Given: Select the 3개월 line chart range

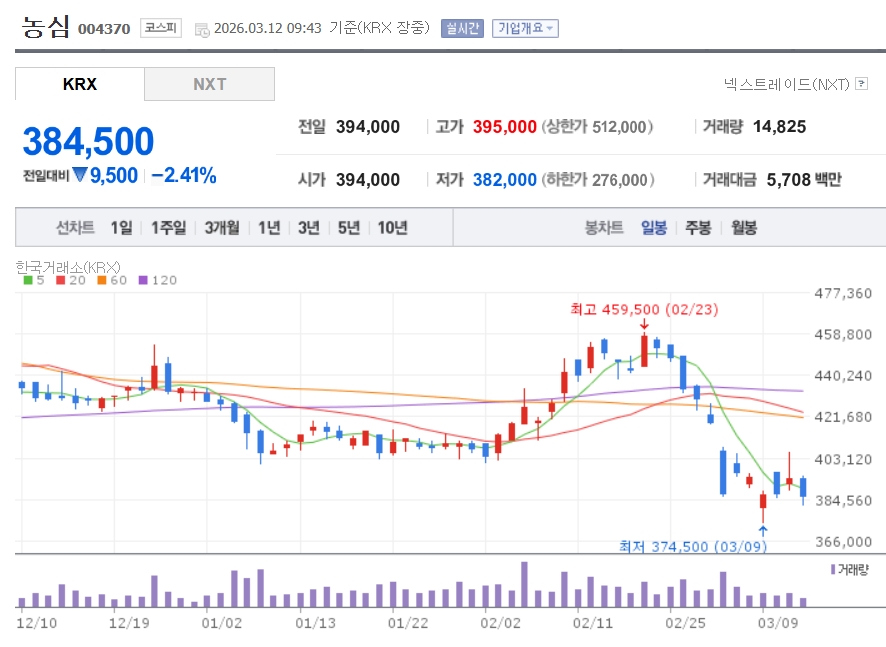Looking at the screenshot, I should (x=222, y=228).
